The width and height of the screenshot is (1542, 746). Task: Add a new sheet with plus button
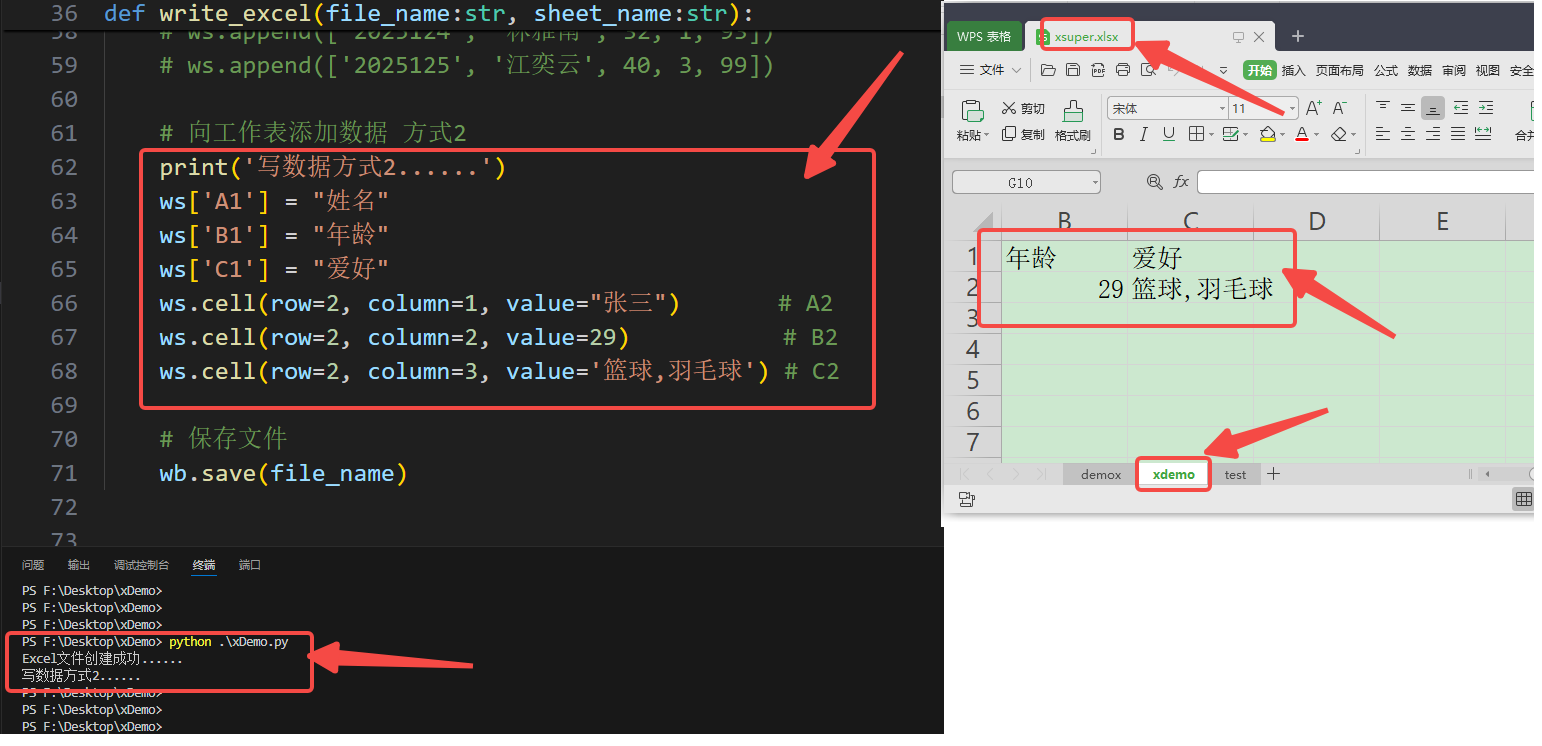[1273, 474]
